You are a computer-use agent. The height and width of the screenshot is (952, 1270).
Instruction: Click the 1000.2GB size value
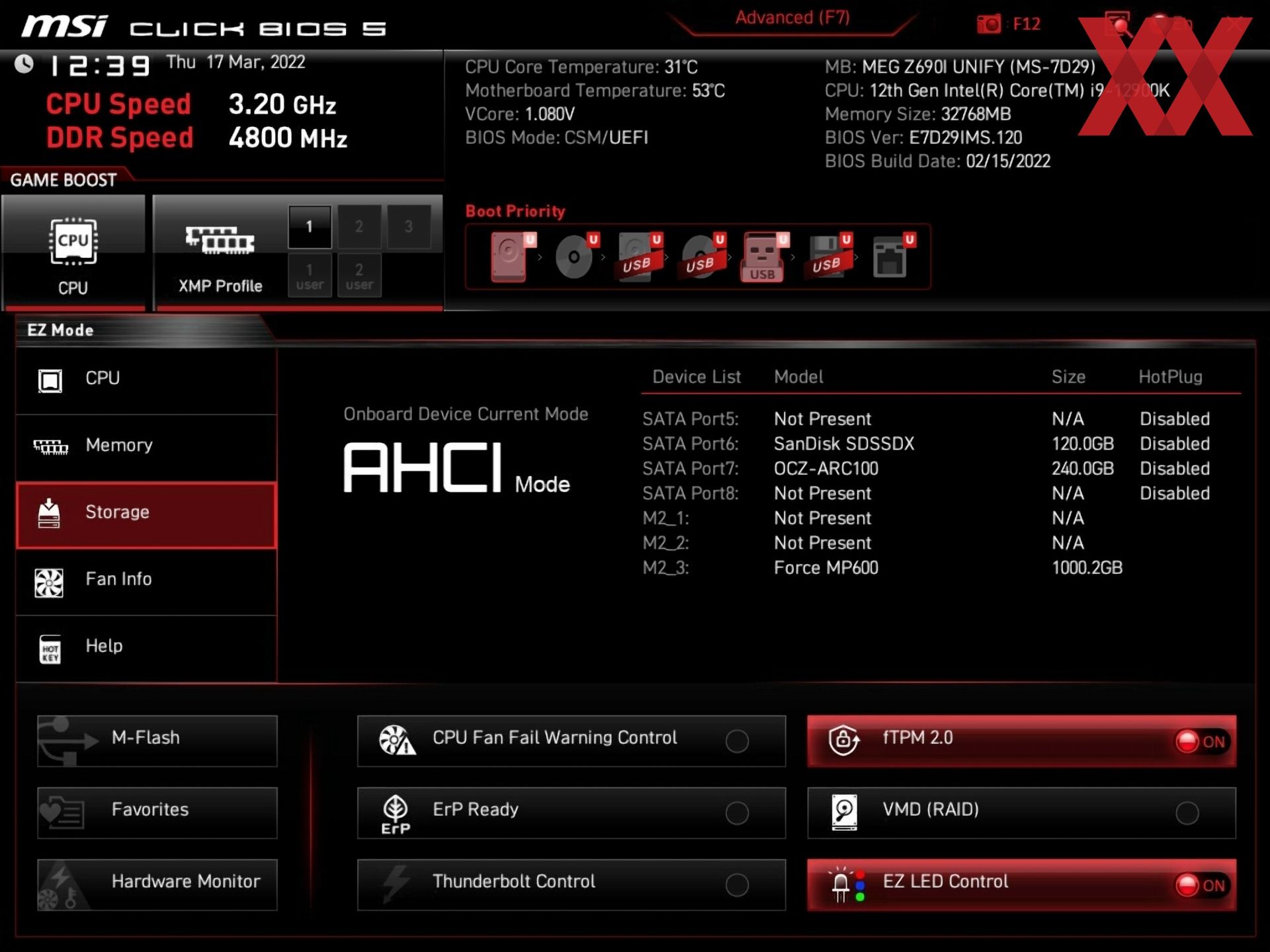[1087, 568]
